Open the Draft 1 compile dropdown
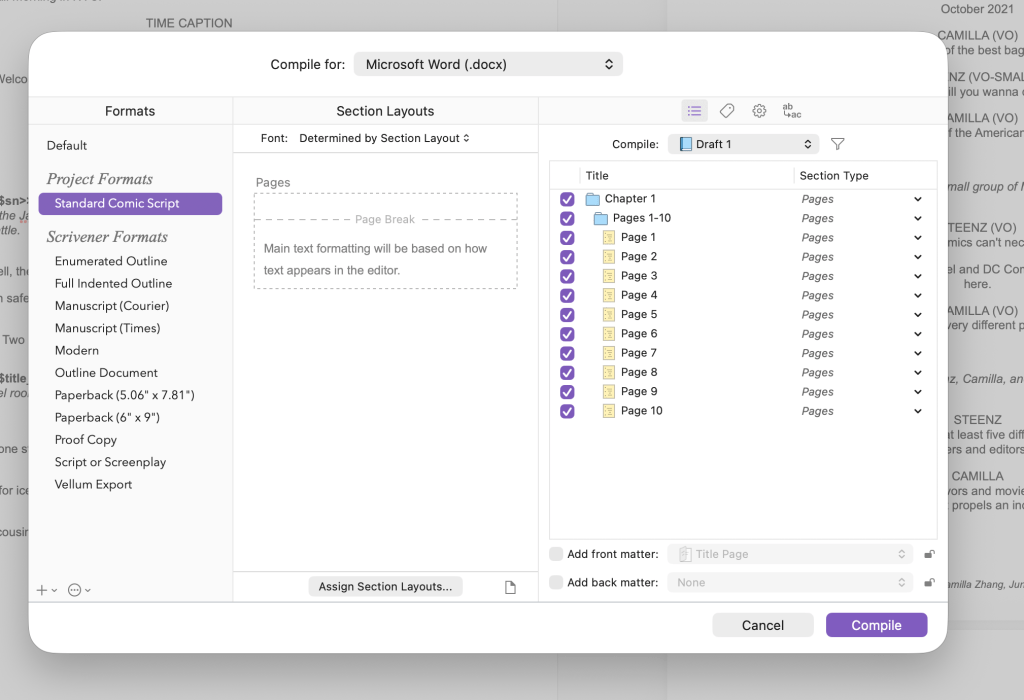The height and width of the screenshot is (700, 1024). pyautogui.click(x=743, y=144)
